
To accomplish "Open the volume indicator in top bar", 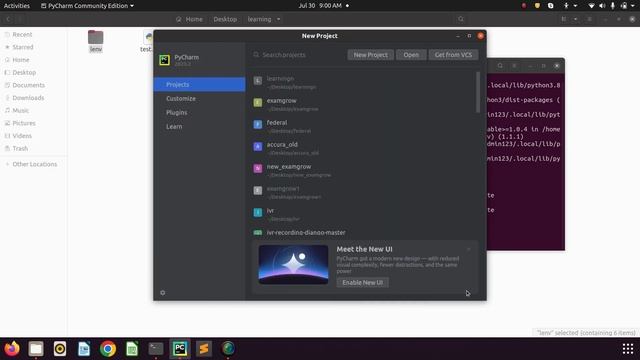I will coord(602,6).
